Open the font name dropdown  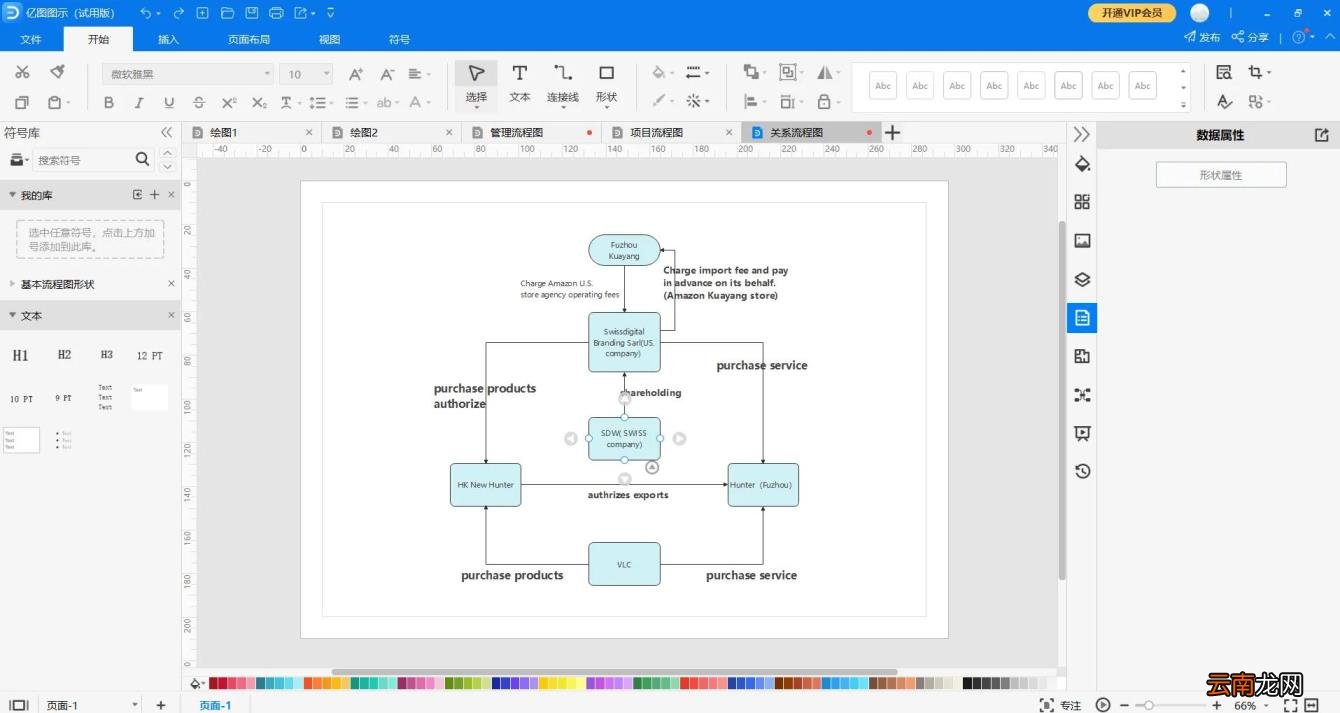coord(267,74)
